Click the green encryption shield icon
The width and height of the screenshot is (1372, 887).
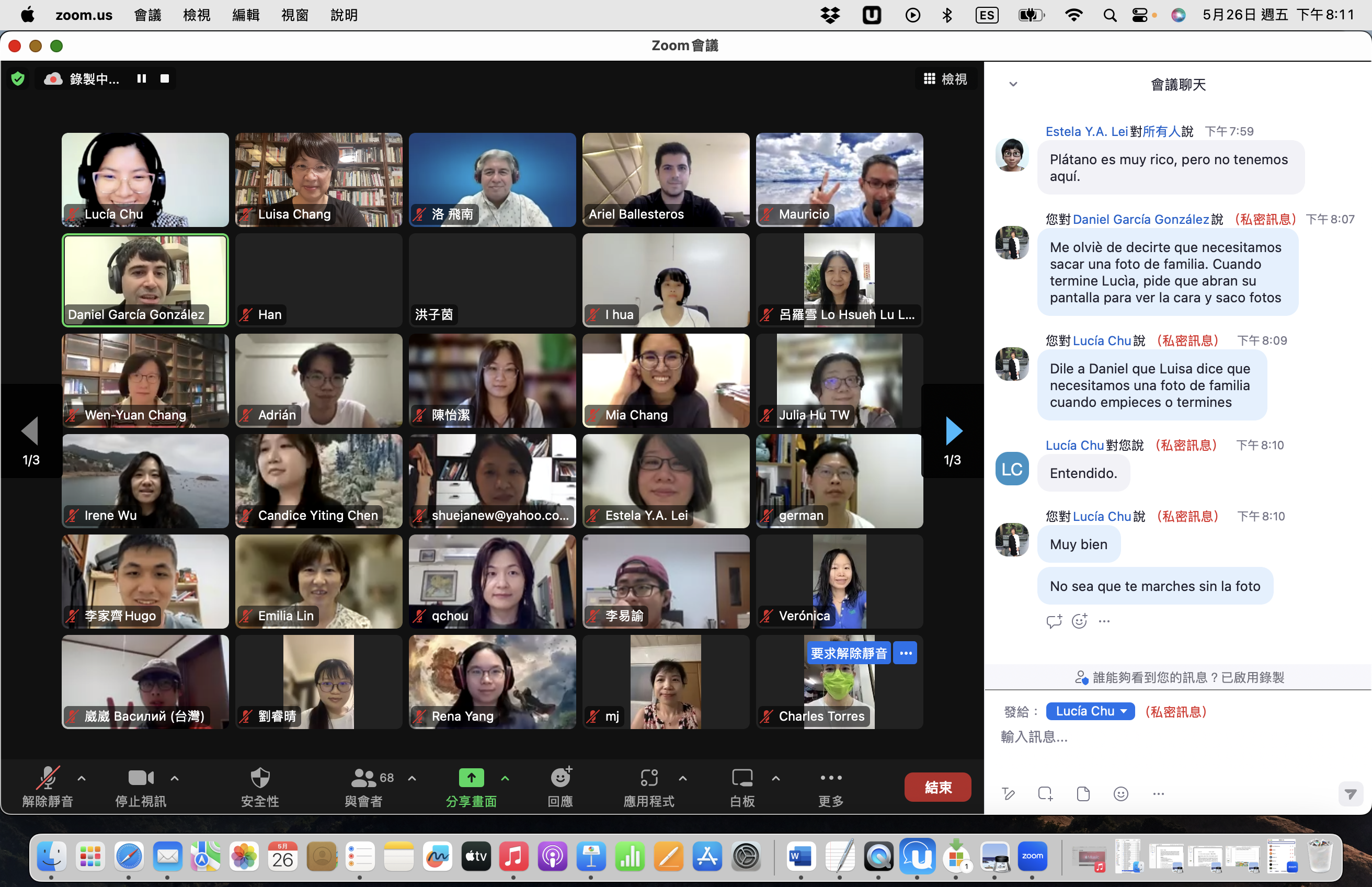18,78
